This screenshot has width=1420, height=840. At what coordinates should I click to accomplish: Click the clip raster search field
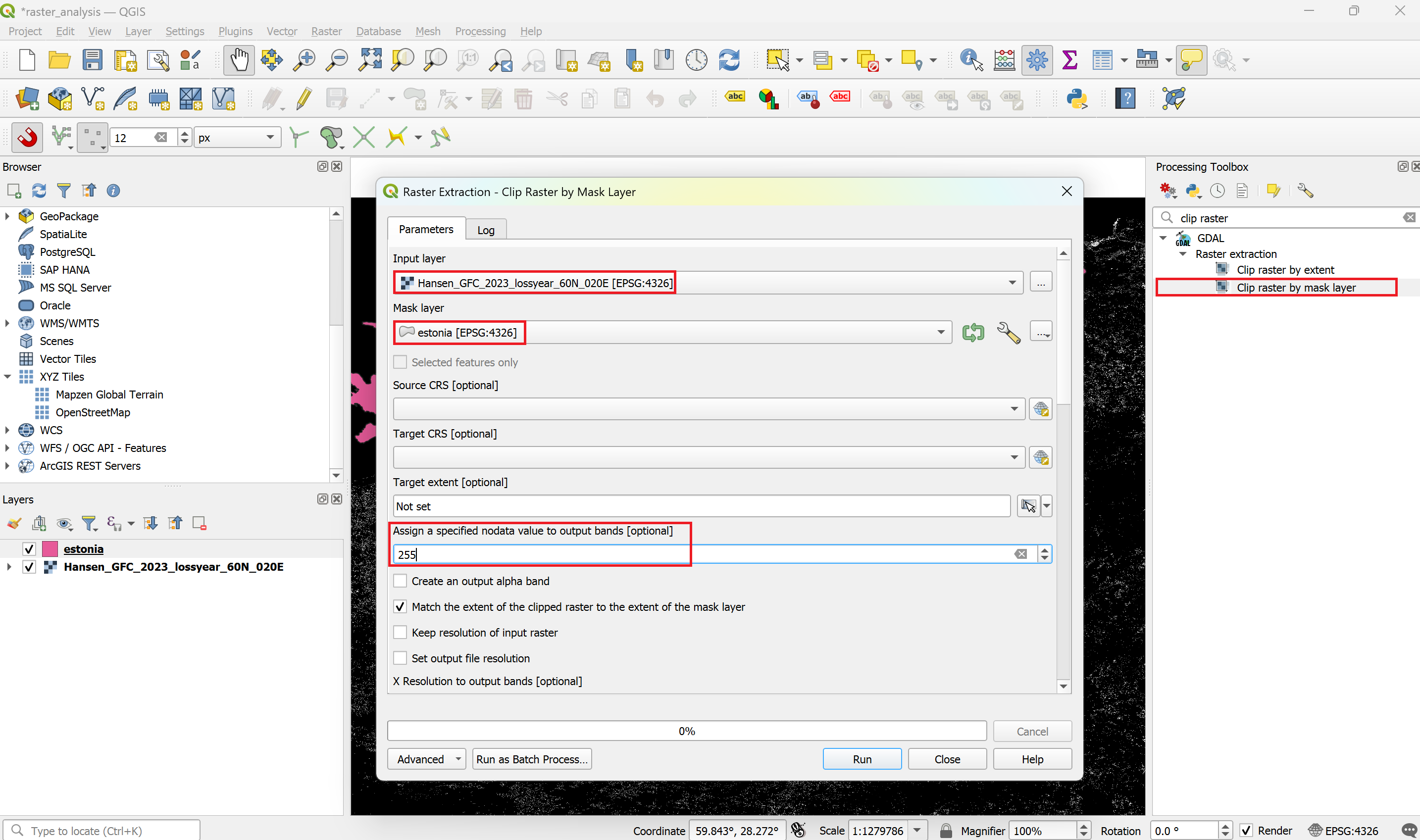point(1285,218)
